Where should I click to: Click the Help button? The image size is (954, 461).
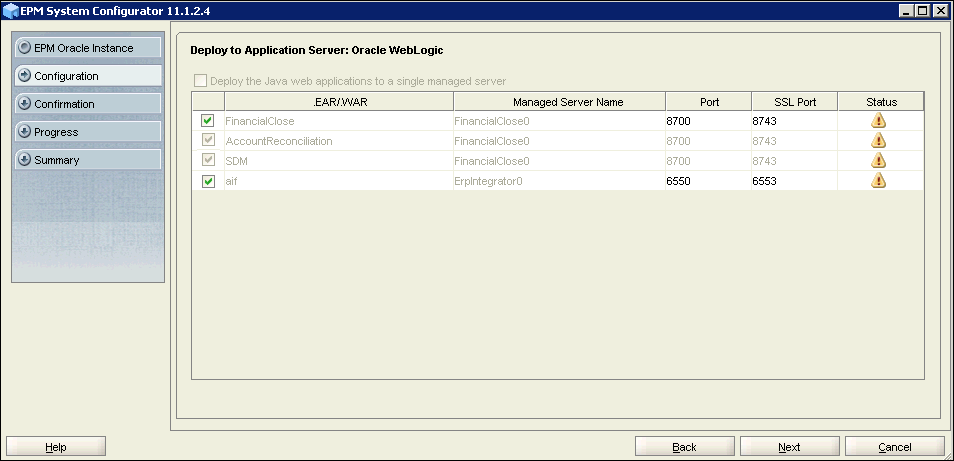point(56,446)
